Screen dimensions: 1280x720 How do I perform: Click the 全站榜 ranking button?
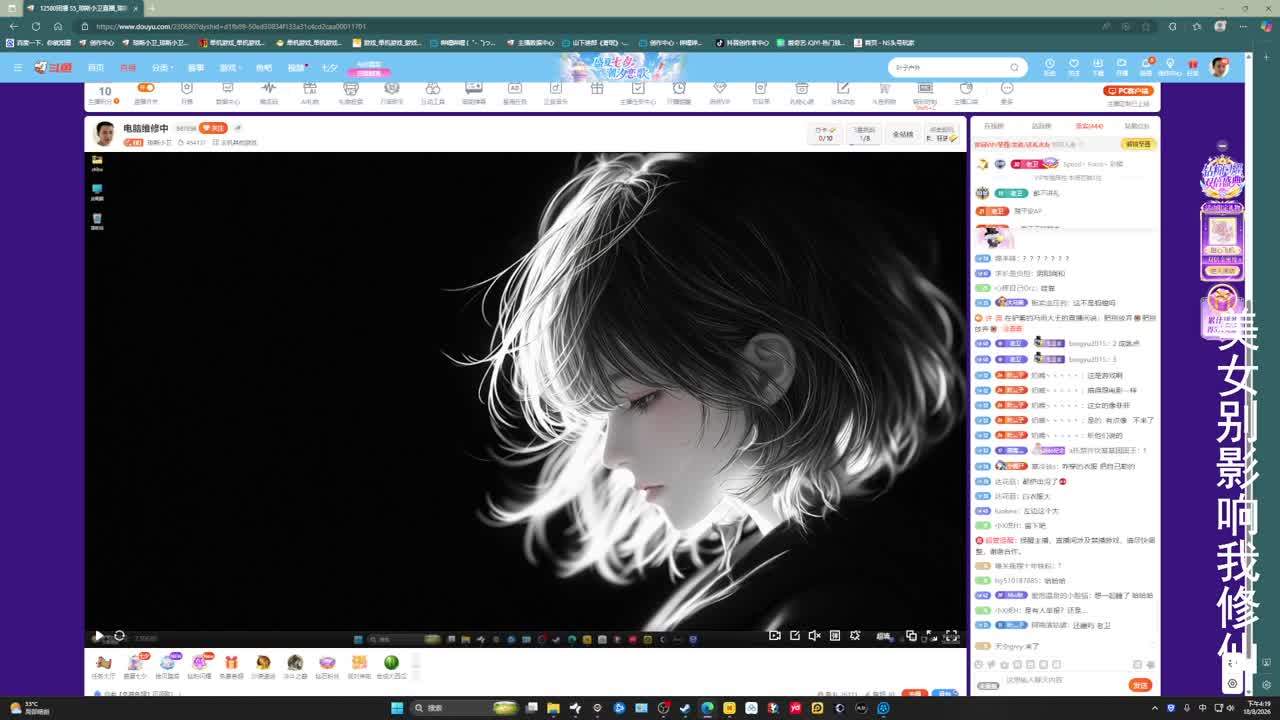903,134
